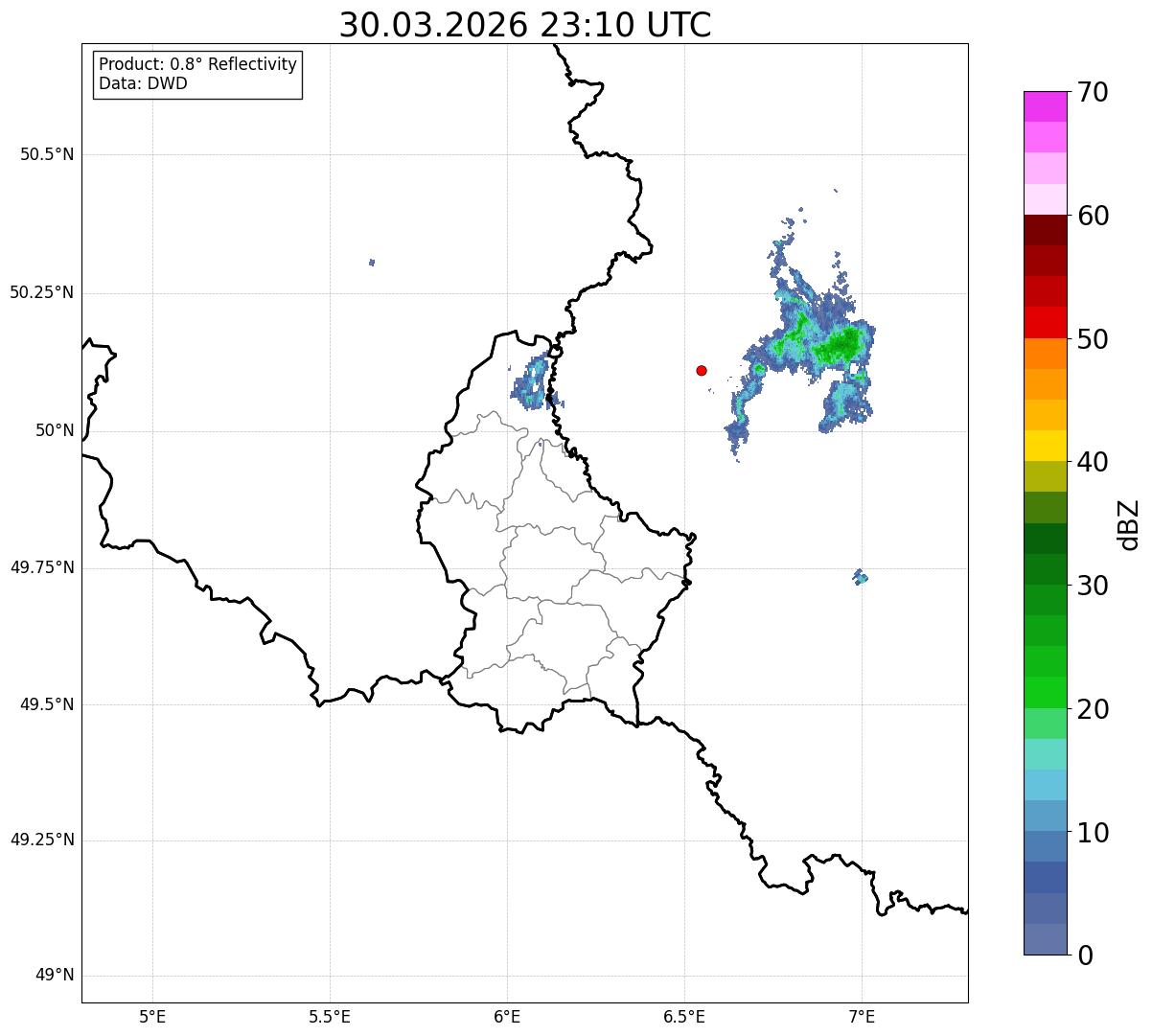Click the colorbar tick label 10
1152x1036 pixels.
pyautogui.click(x=1093, y=832)
